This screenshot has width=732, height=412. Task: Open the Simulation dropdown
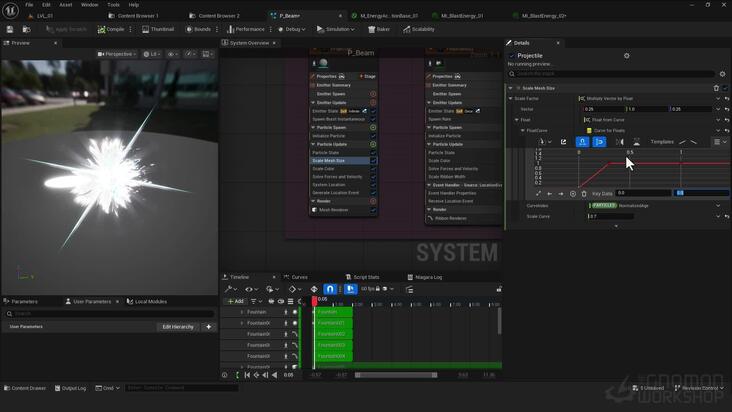tap(336, 29)
